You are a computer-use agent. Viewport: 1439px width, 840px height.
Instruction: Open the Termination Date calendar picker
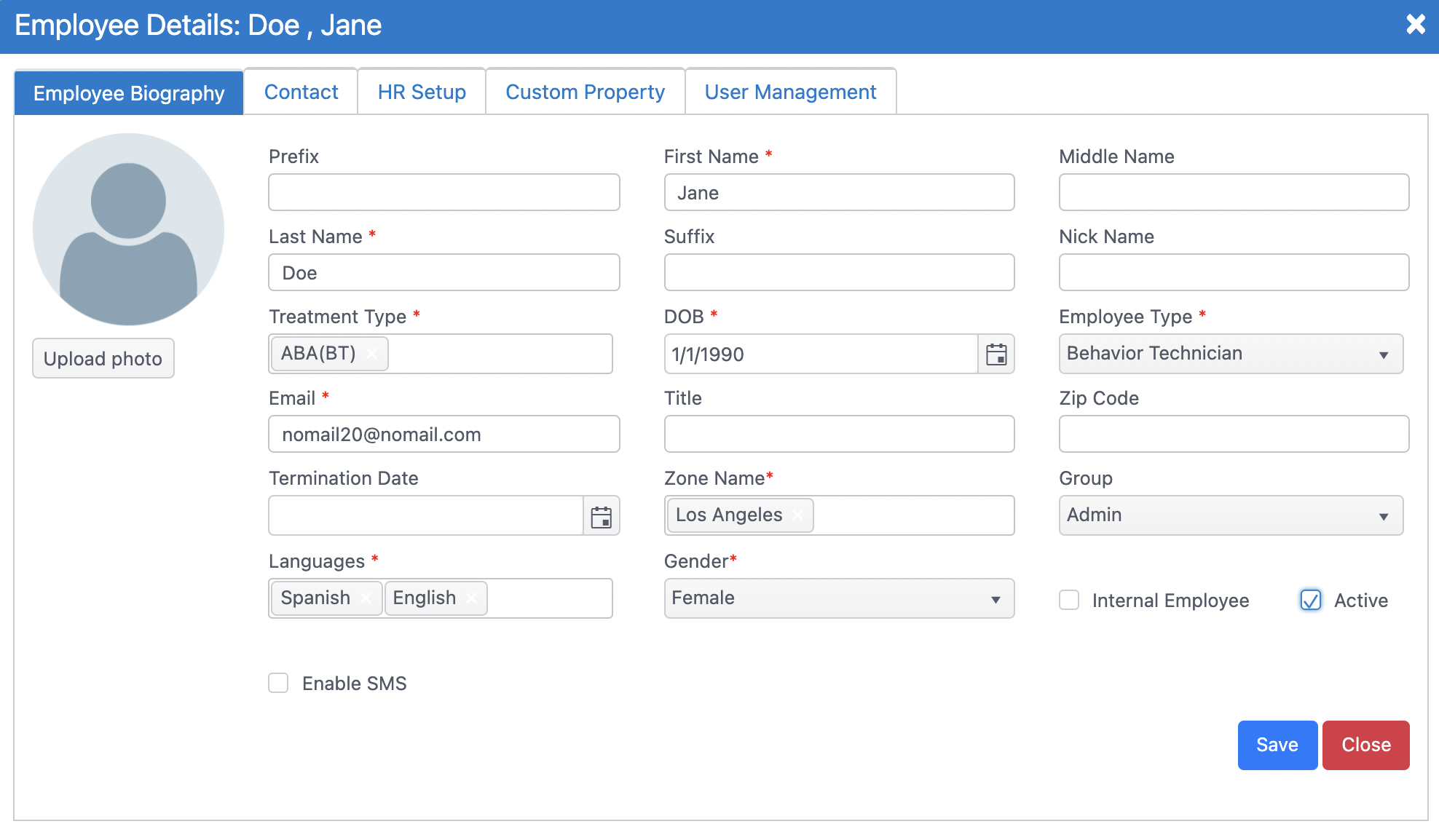tap(601, 517)
